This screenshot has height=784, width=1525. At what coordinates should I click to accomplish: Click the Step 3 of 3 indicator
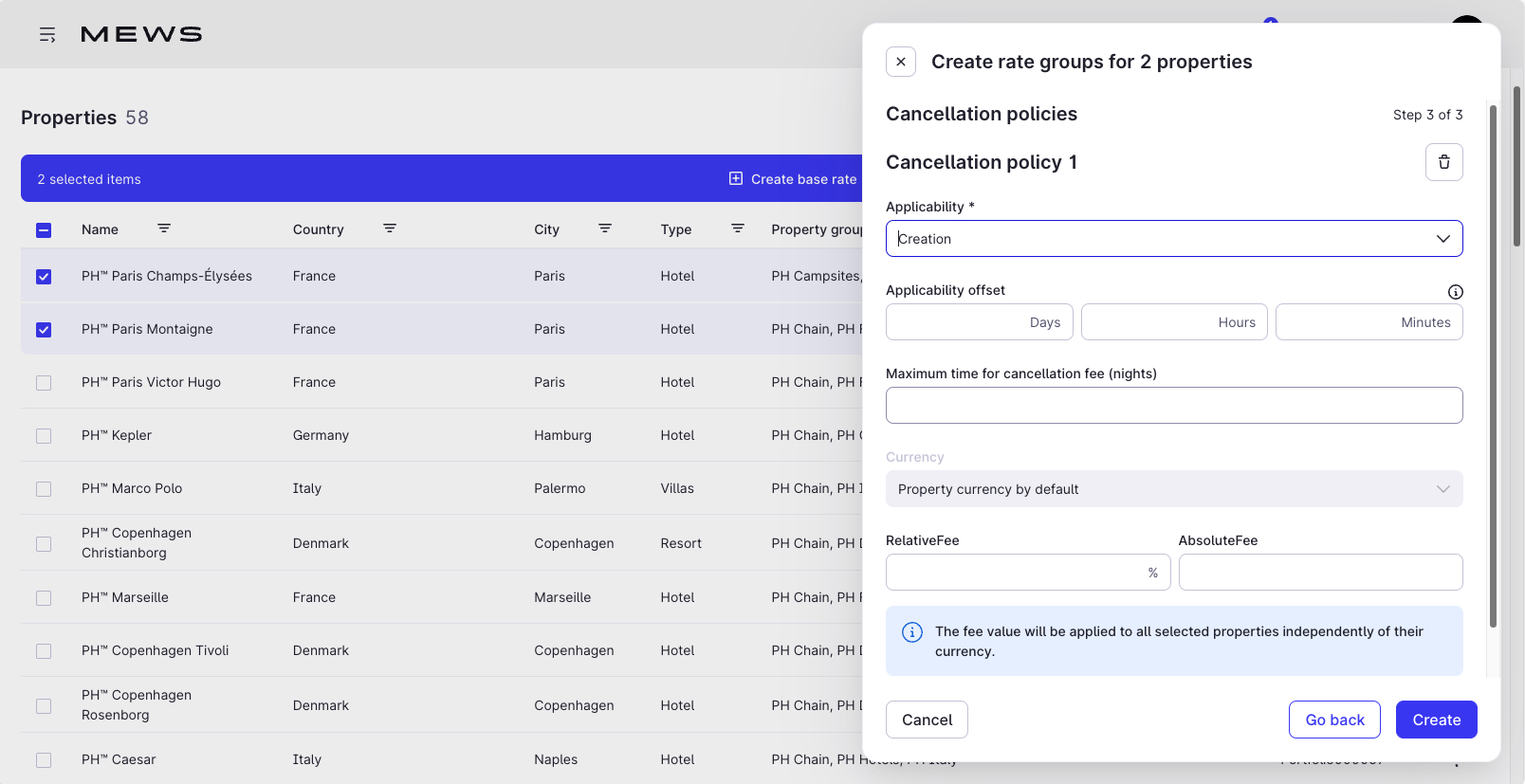coord(1427,115)
